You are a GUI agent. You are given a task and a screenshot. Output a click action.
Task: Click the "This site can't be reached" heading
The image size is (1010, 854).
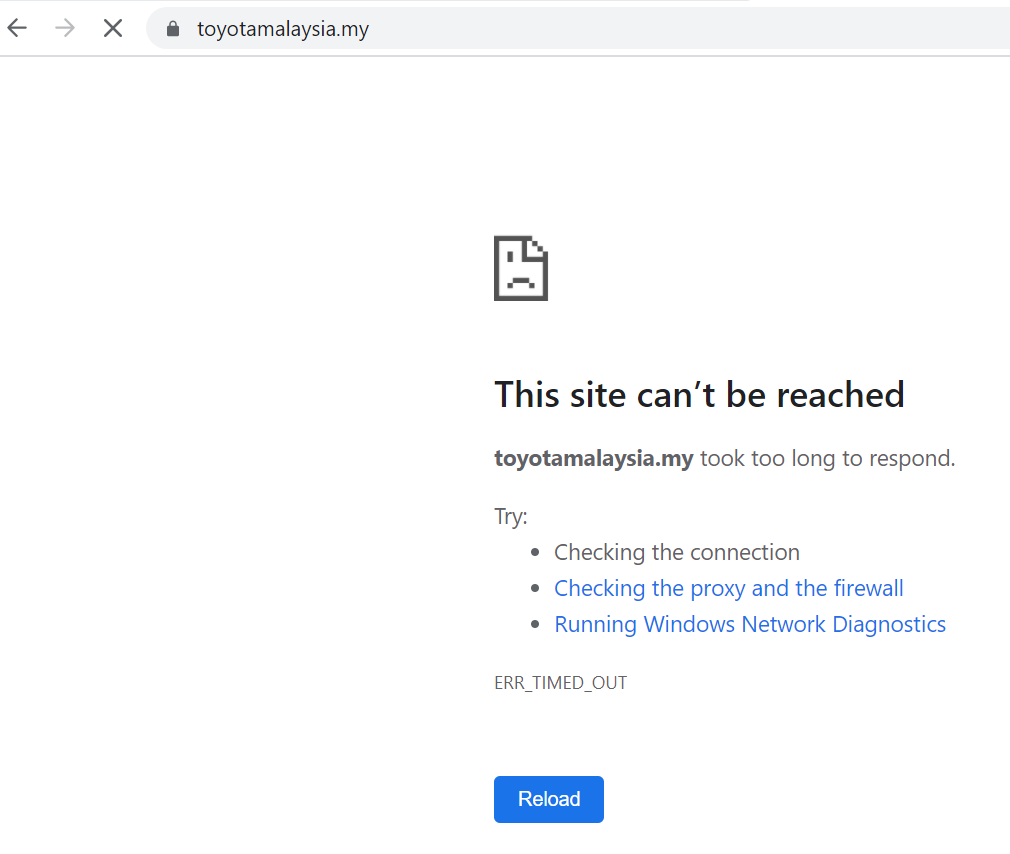699,395
